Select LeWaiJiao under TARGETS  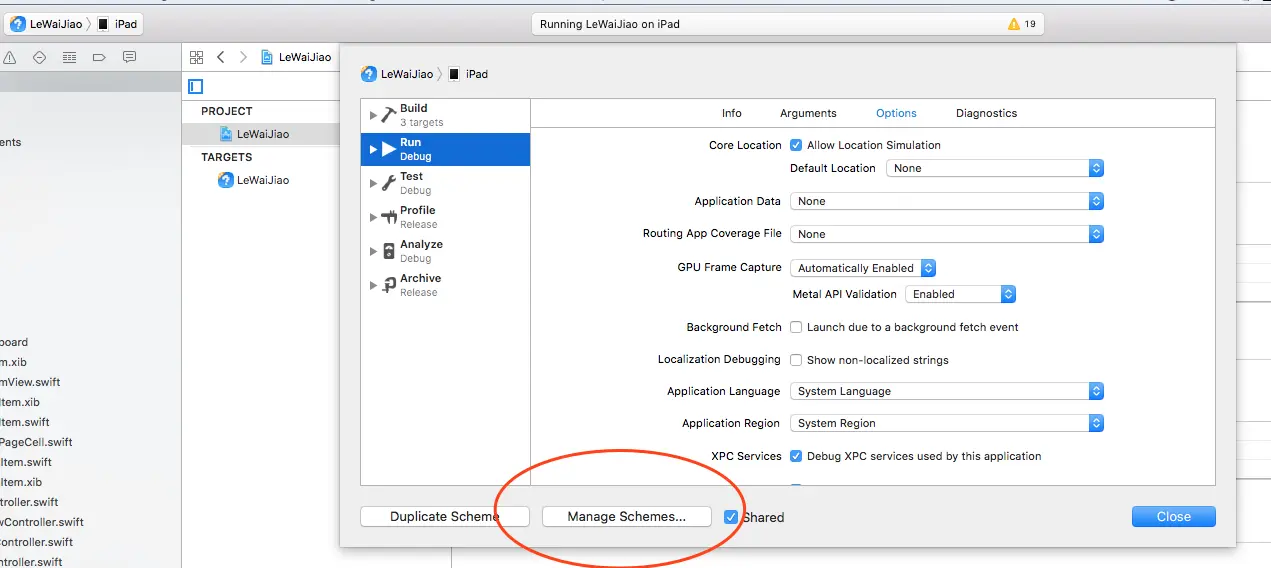coord(263,180)
